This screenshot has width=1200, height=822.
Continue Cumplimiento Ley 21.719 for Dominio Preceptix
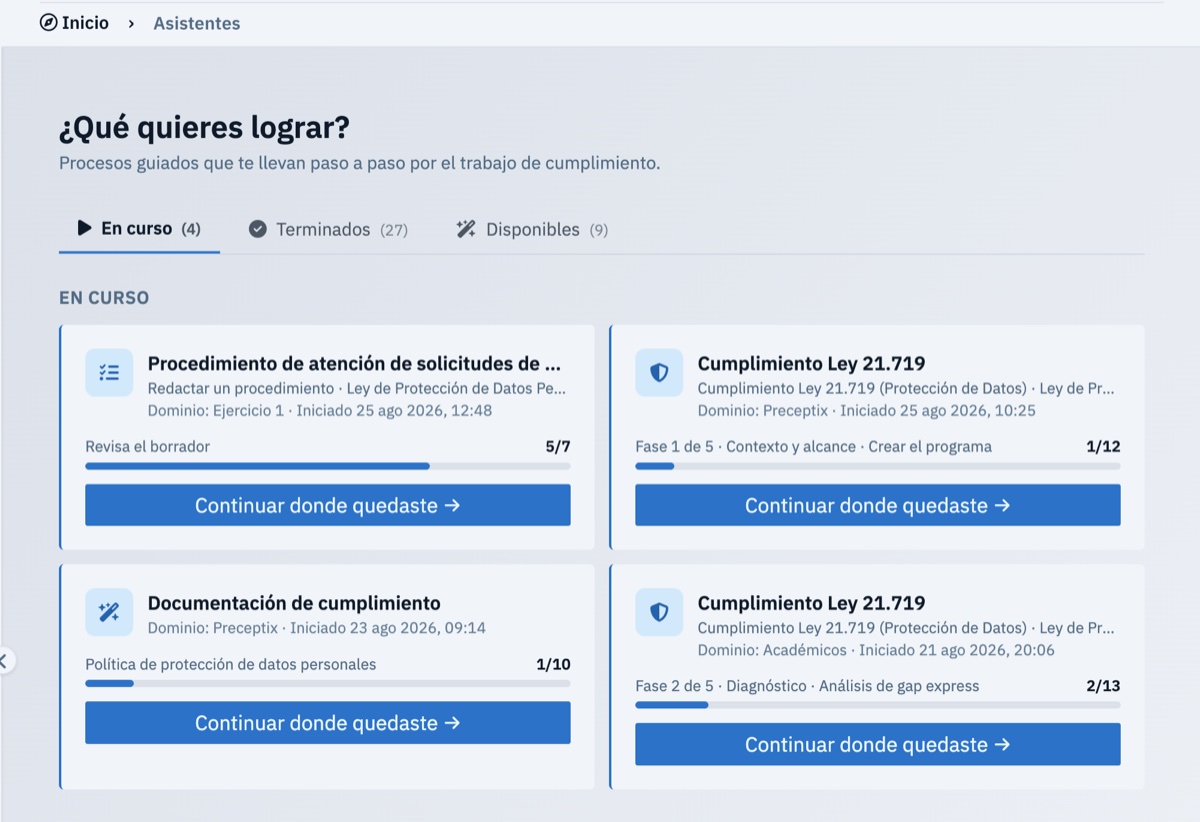pos(878,505)
